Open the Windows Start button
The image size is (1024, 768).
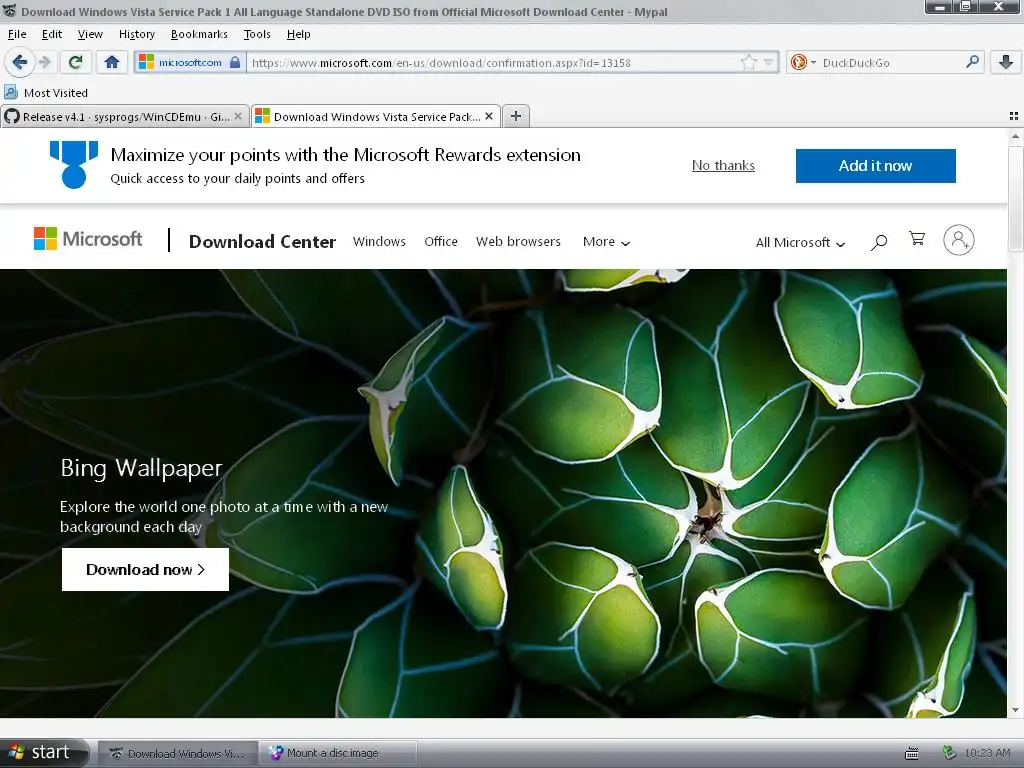(44, 752)
